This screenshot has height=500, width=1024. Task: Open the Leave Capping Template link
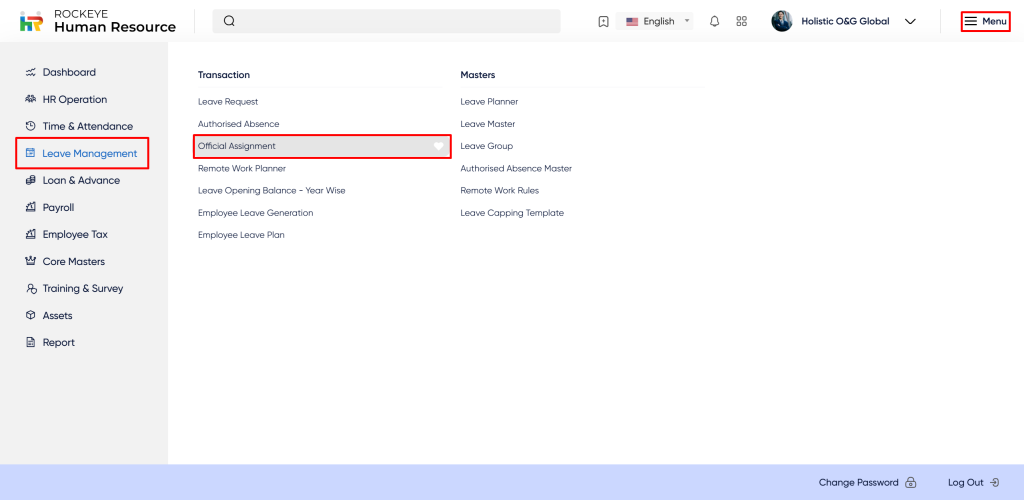(512, 213)
